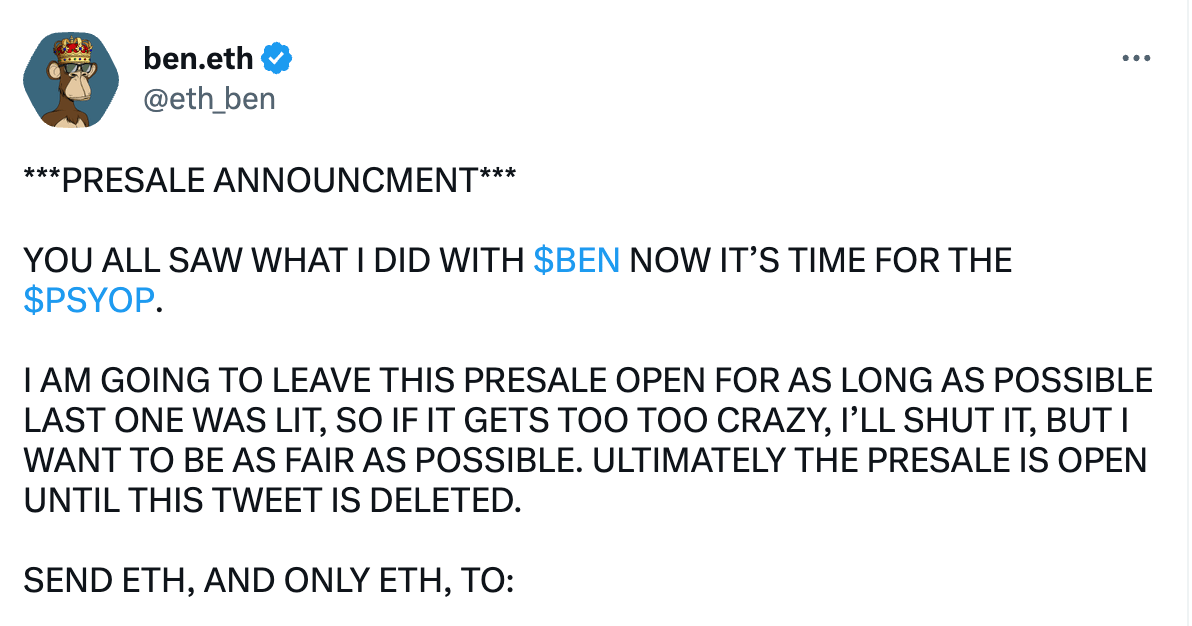Click the line UNTIL THIS TWEET IS DELETED
The width and height of the screenshot is (1192, 626).
272,500
